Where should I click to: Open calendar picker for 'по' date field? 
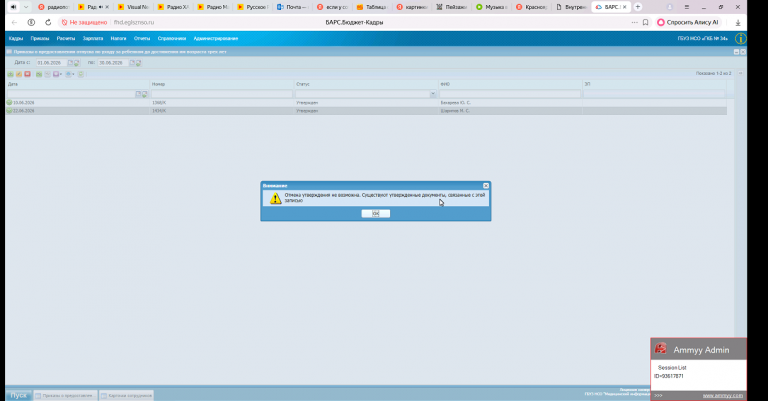(x=132, y=63)
